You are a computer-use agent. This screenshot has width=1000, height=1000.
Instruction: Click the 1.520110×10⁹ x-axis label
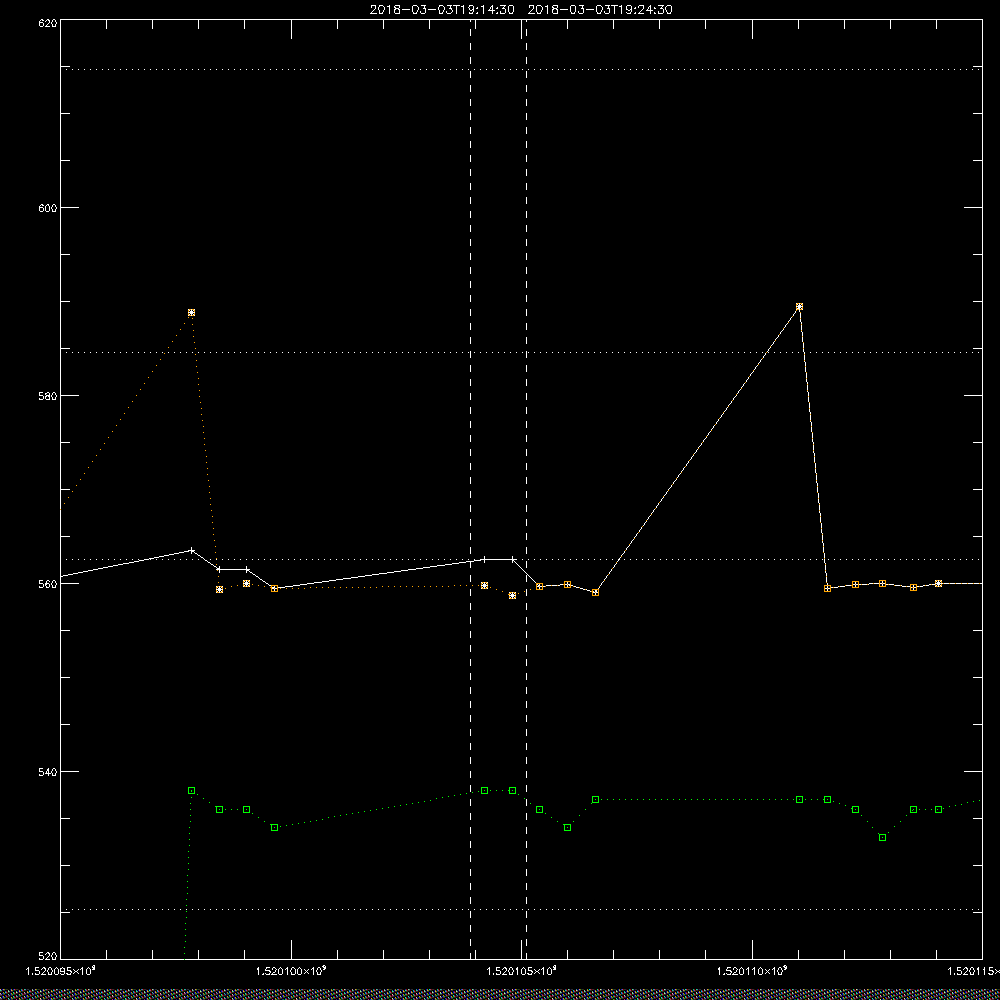753,971
